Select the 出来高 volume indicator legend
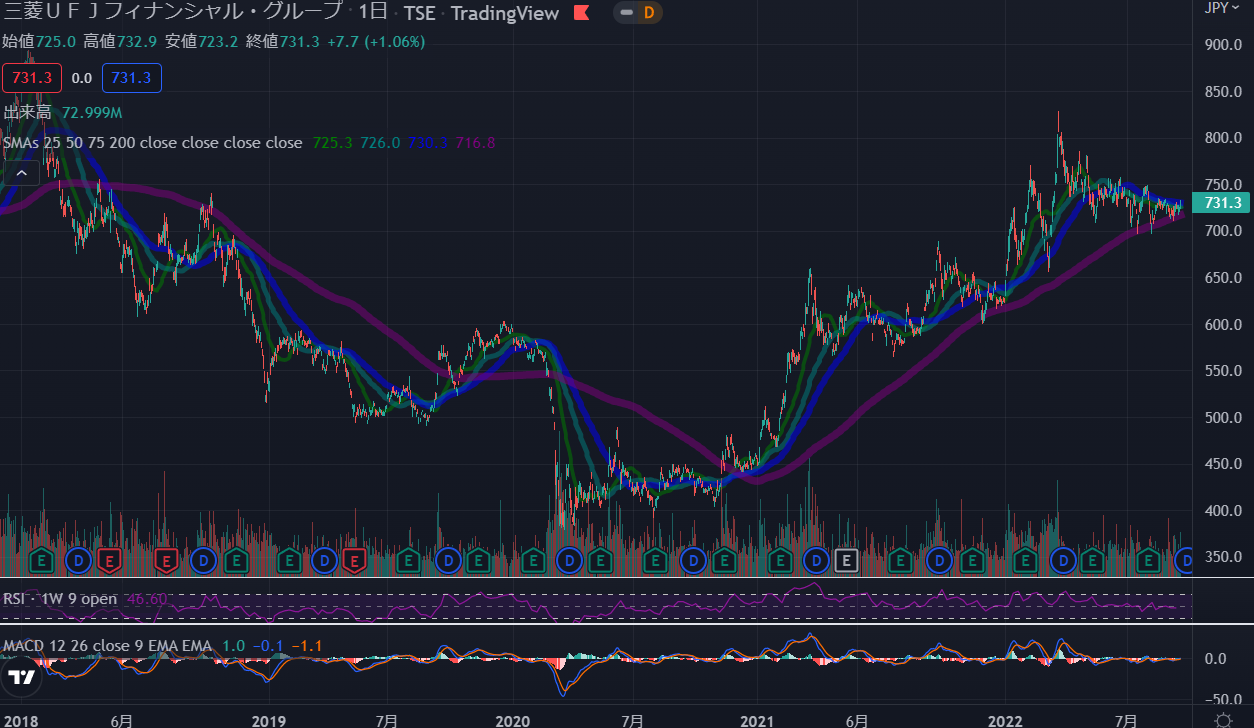This screenshot has width=1254, height=728. point(29,112)
